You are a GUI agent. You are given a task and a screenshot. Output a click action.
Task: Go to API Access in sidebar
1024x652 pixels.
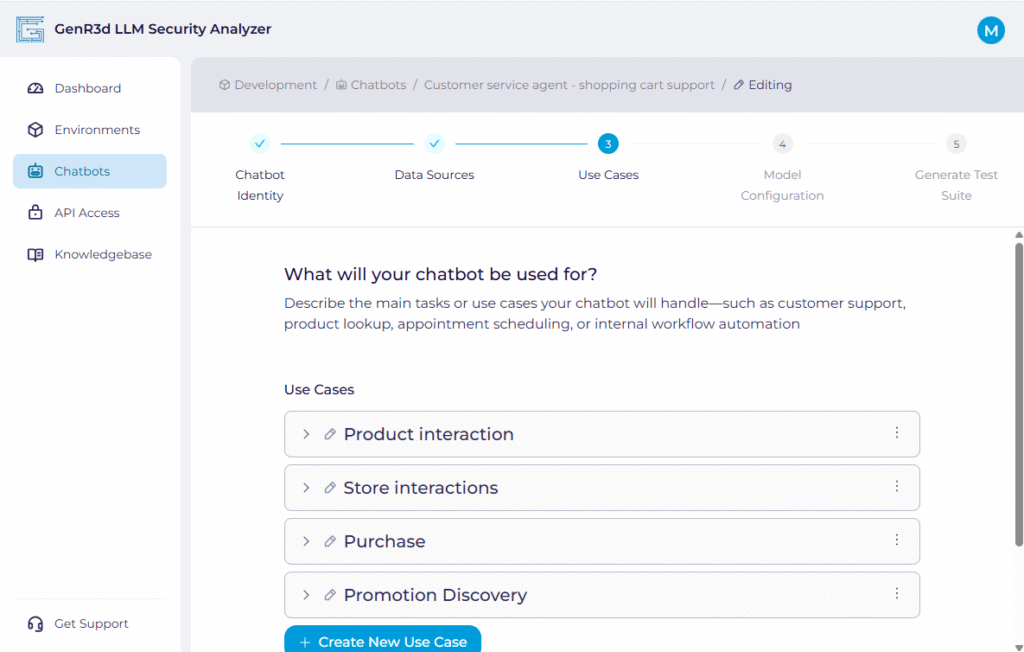point(87,213)
